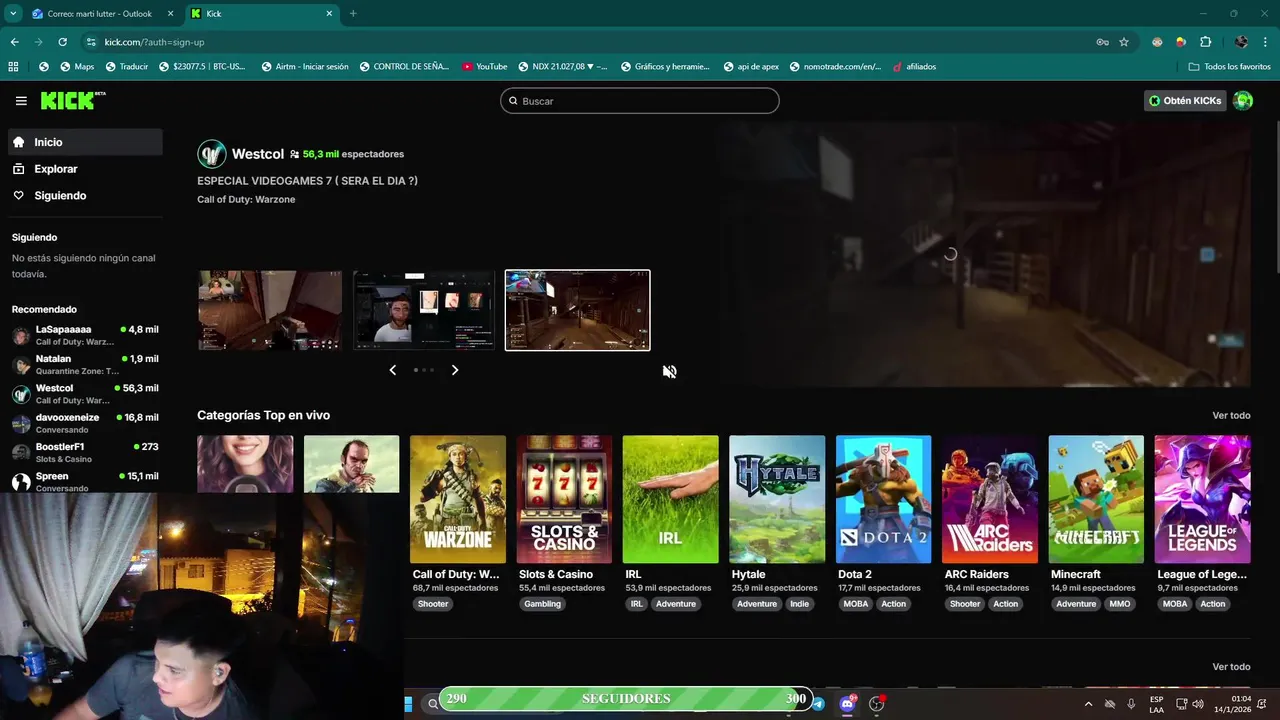Image resolution: width=1280 pixels, height=720 pixels.
Task: Select the second featured stream thumbnail
Action: (424, 310)
